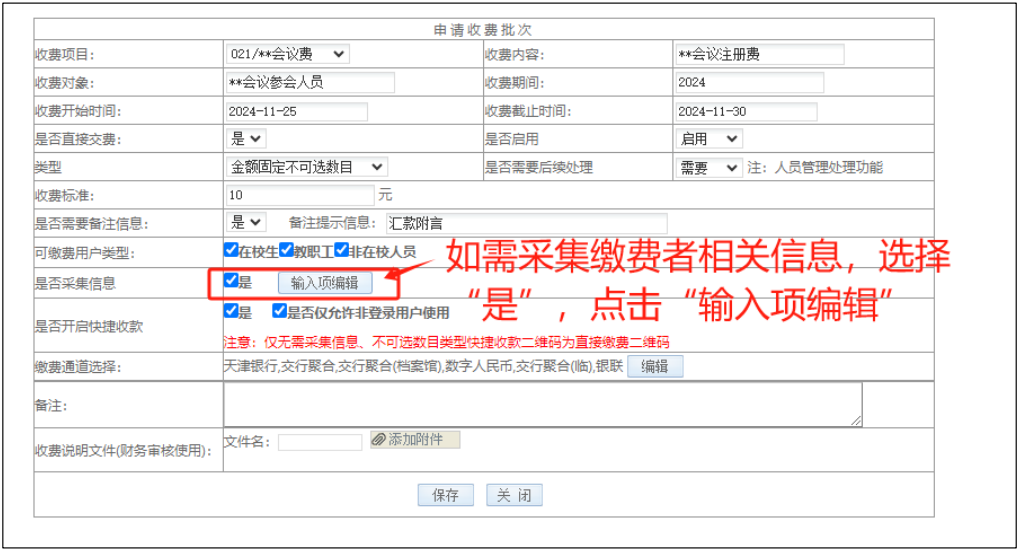This screenshot has width=1020, height=550.
Task: Click the 收费标准 amount input field
Action: pos(300,194)
